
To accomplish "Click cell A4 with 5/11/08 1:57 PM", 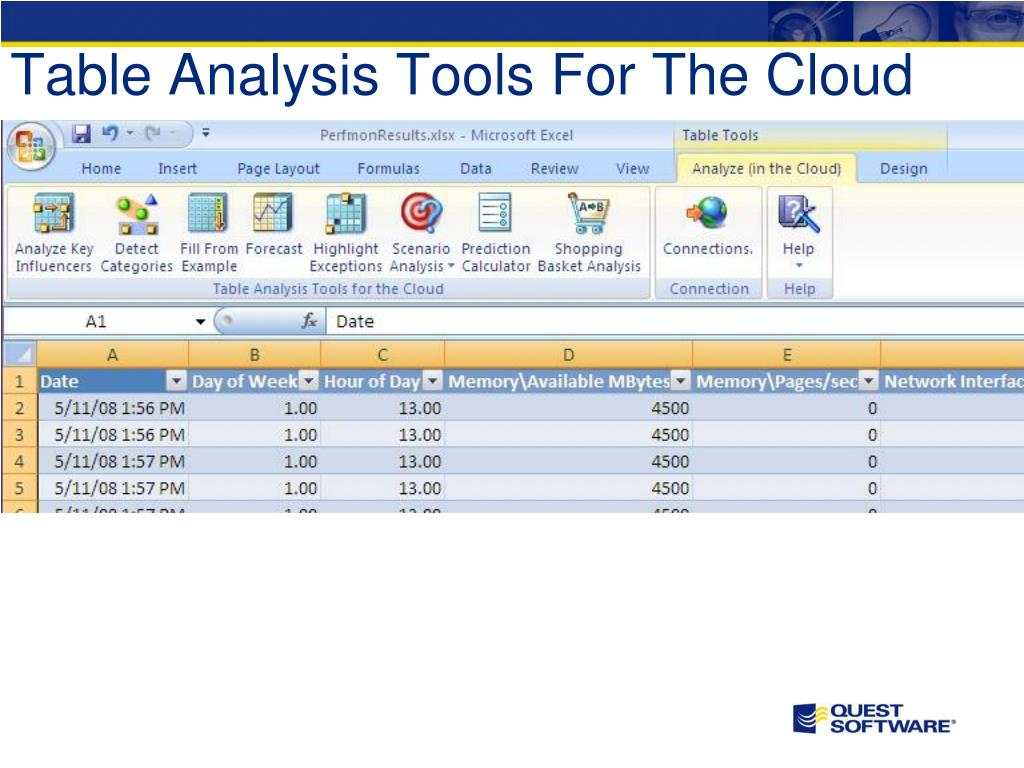I will click(113, 462).
